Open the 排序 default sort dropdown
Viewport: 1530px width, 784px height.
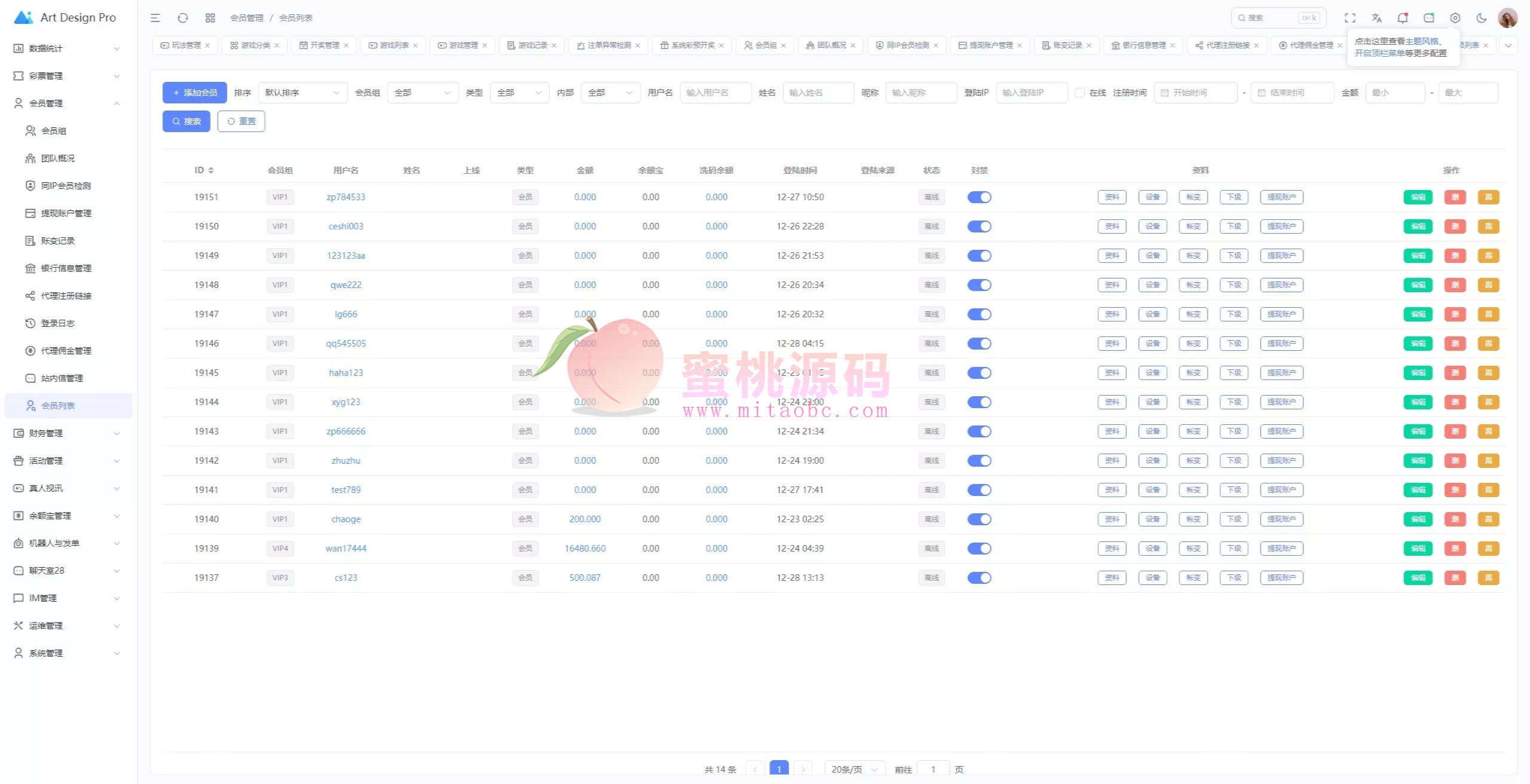pyautogui.click(x=302, y=93)
